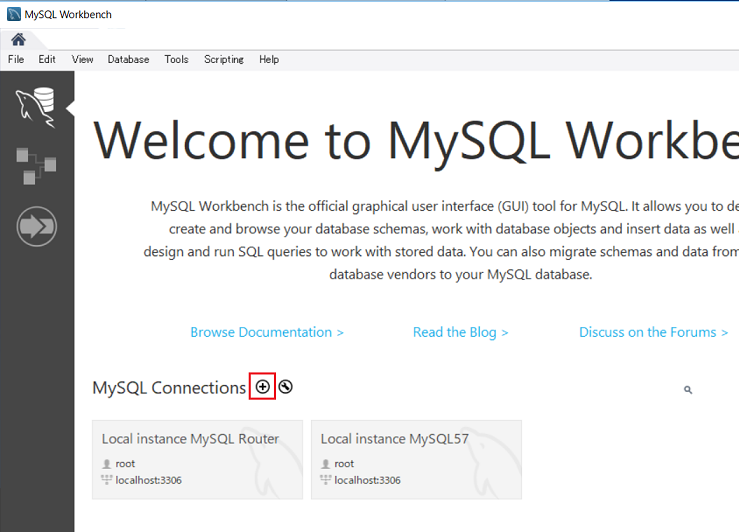Click the MySQL Connections heading text
This screenshot has width=739, height=532.
coord(169,388)
